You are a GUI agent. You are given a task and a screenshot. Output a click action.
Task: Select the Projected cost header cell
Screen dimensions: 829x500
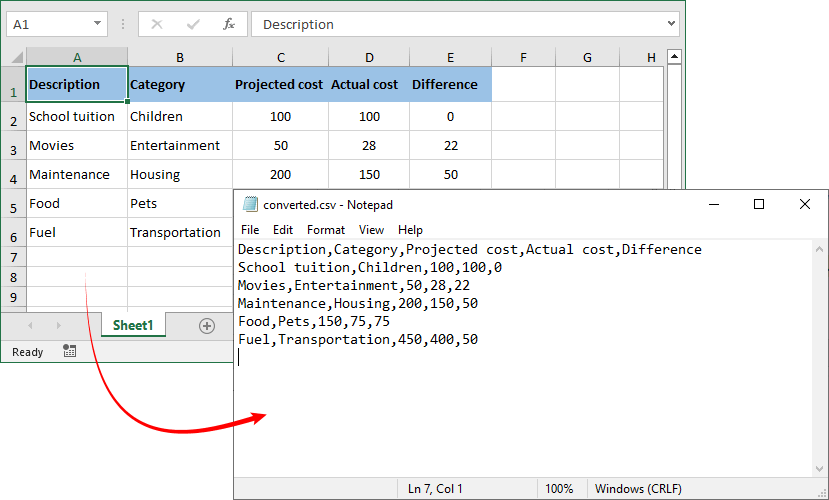(281, 84)
